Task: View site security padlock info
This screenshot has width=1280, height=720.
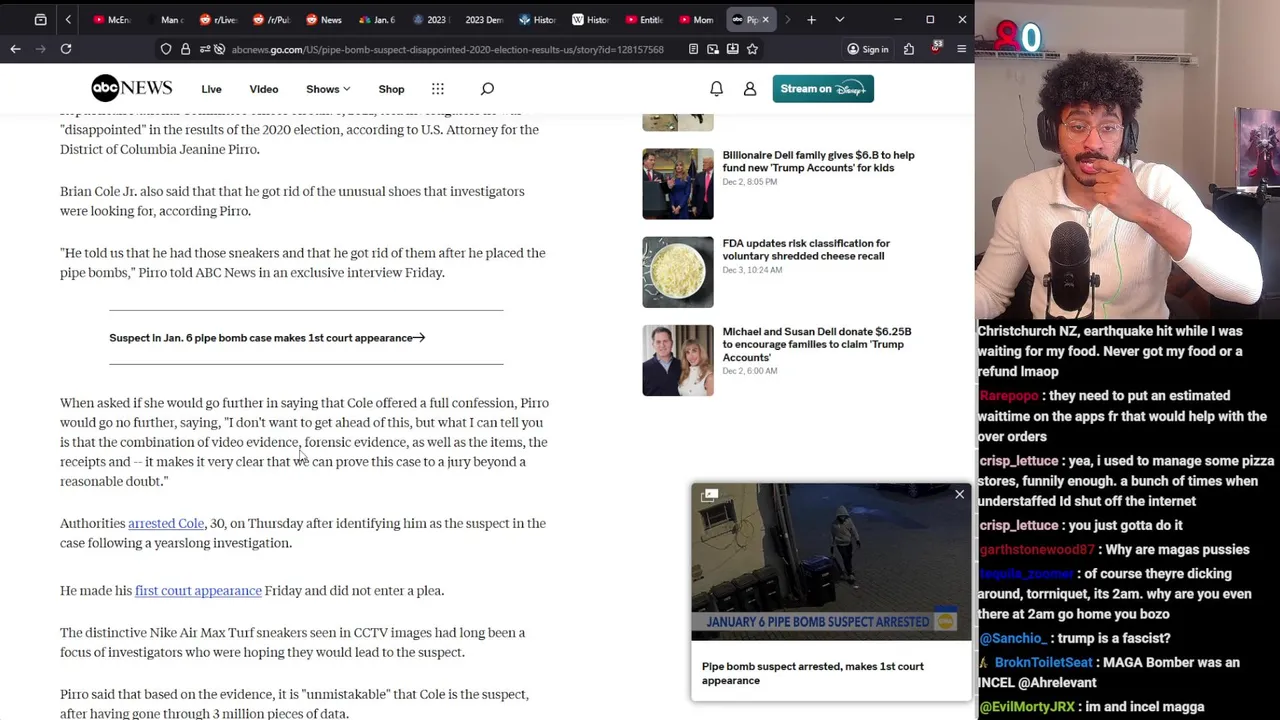Action: (x=185, y=49)
